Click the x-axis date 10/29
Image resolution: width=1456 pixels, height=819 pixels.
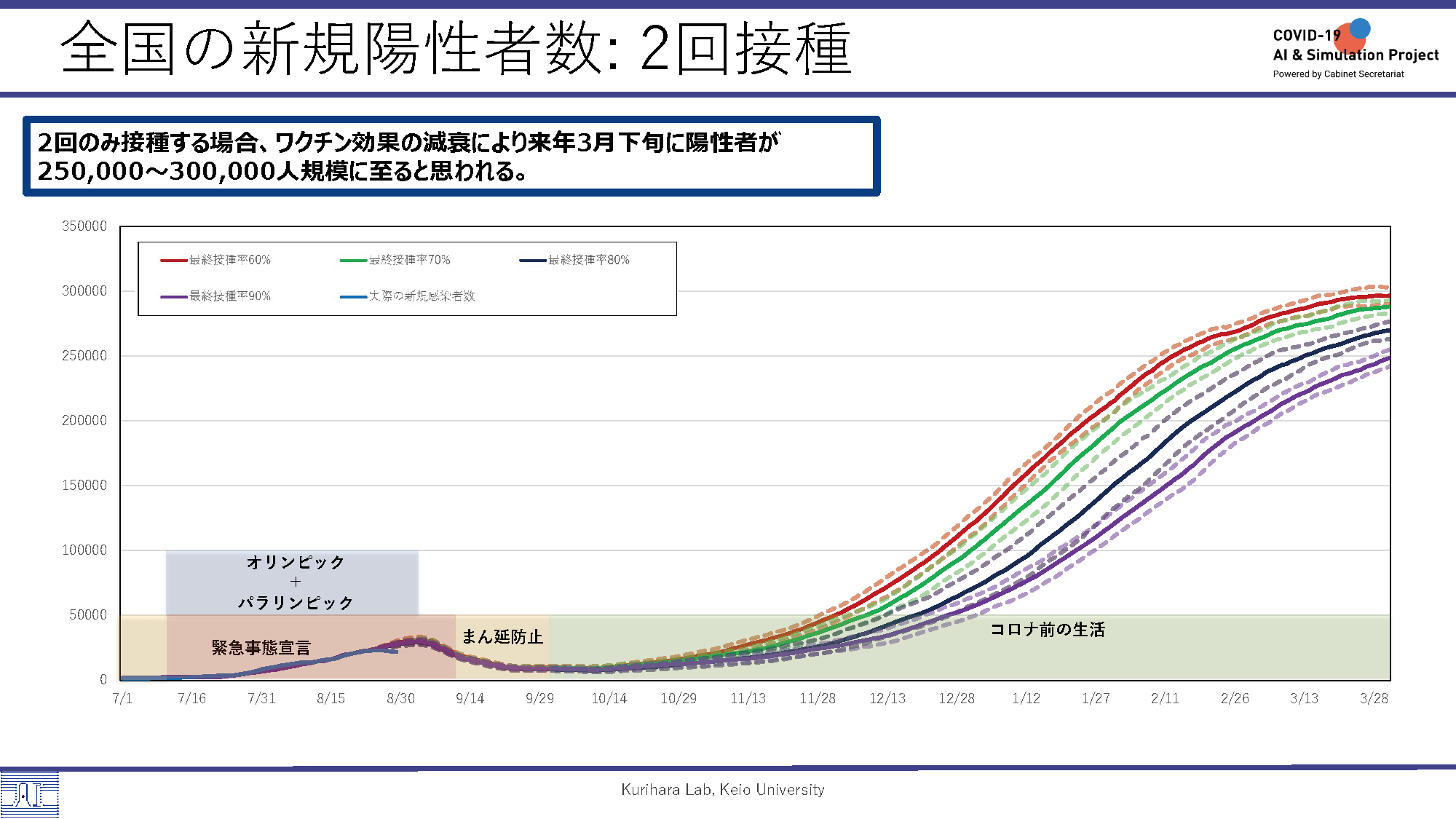pyautogui.click(x=678, y=699)
